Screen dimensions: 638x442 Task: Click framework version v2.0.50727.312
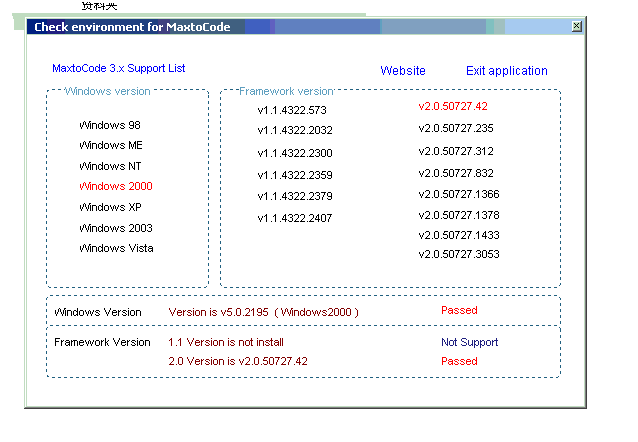point(456,151)
